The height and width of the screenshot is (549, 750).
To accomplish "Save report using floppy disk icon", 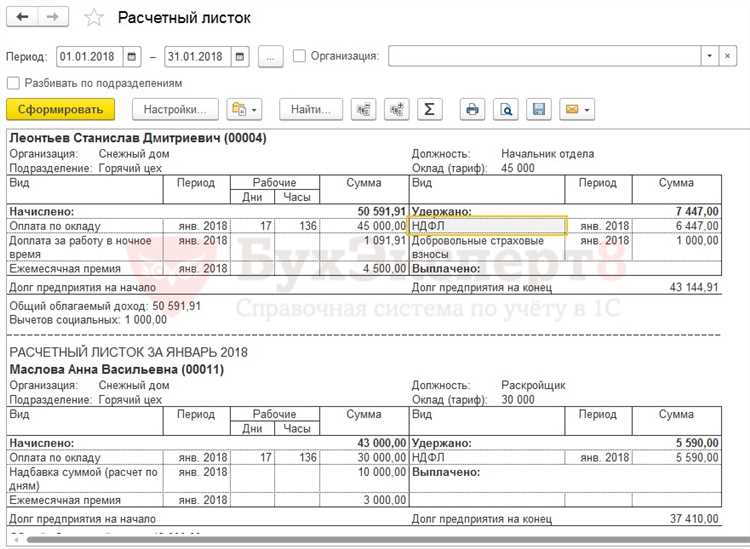I will point(539,109).
